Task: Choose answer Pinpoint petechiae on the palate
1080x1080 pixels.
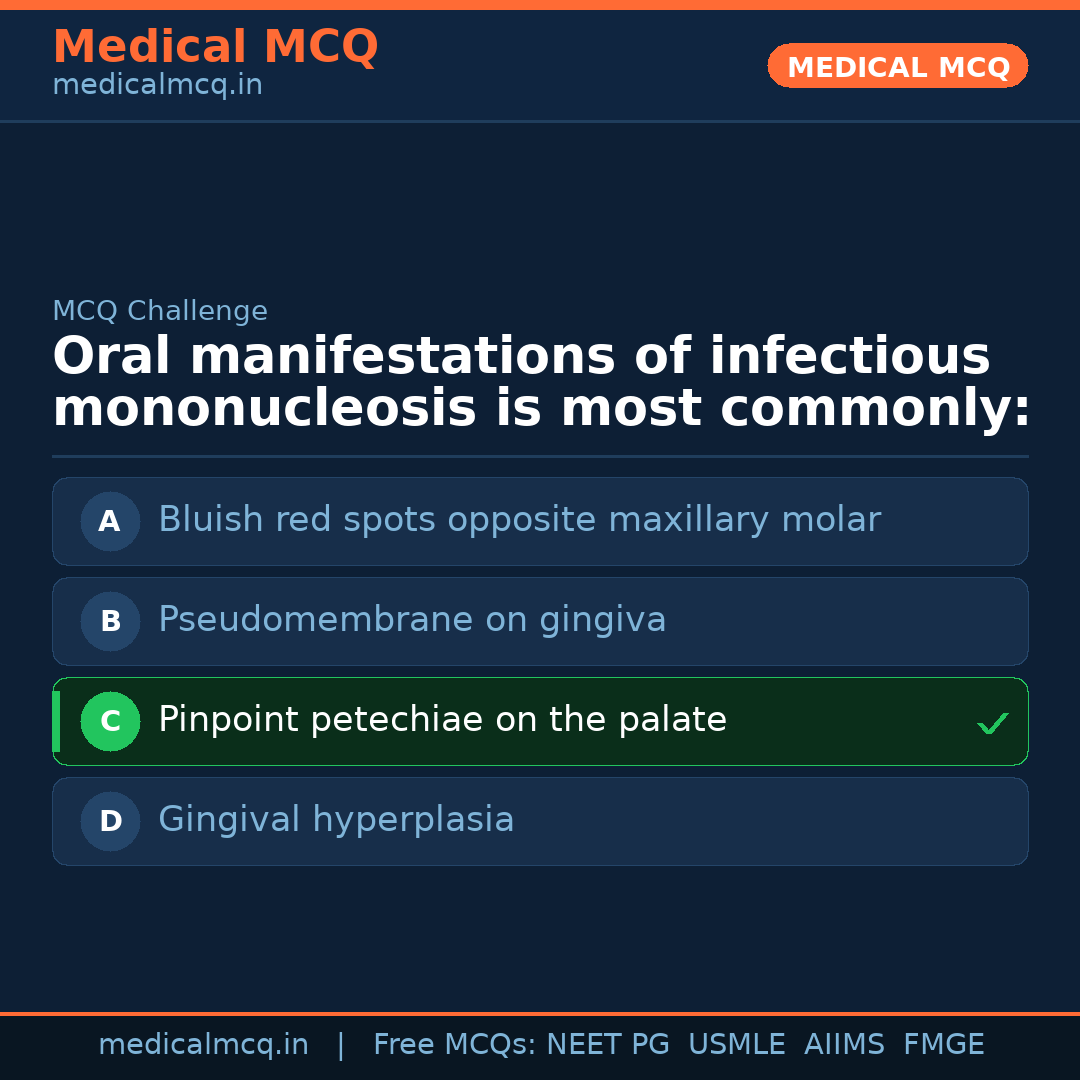Action: point(442,720)
